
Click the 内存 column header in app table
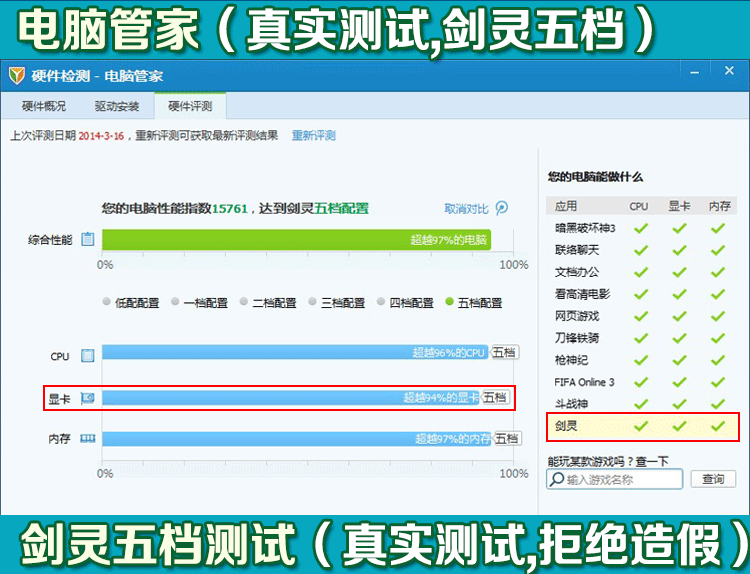click(x=719, y=206)
